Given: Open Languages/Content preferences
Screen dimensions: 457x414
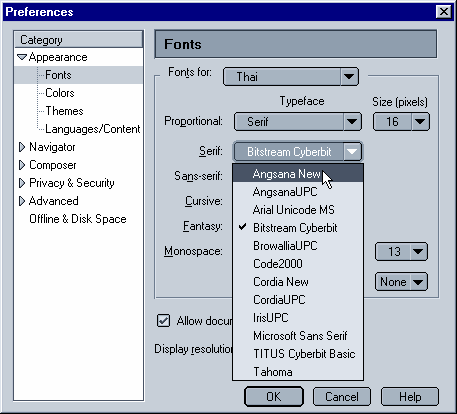Looking at the screenshot, I should point(93,129).
